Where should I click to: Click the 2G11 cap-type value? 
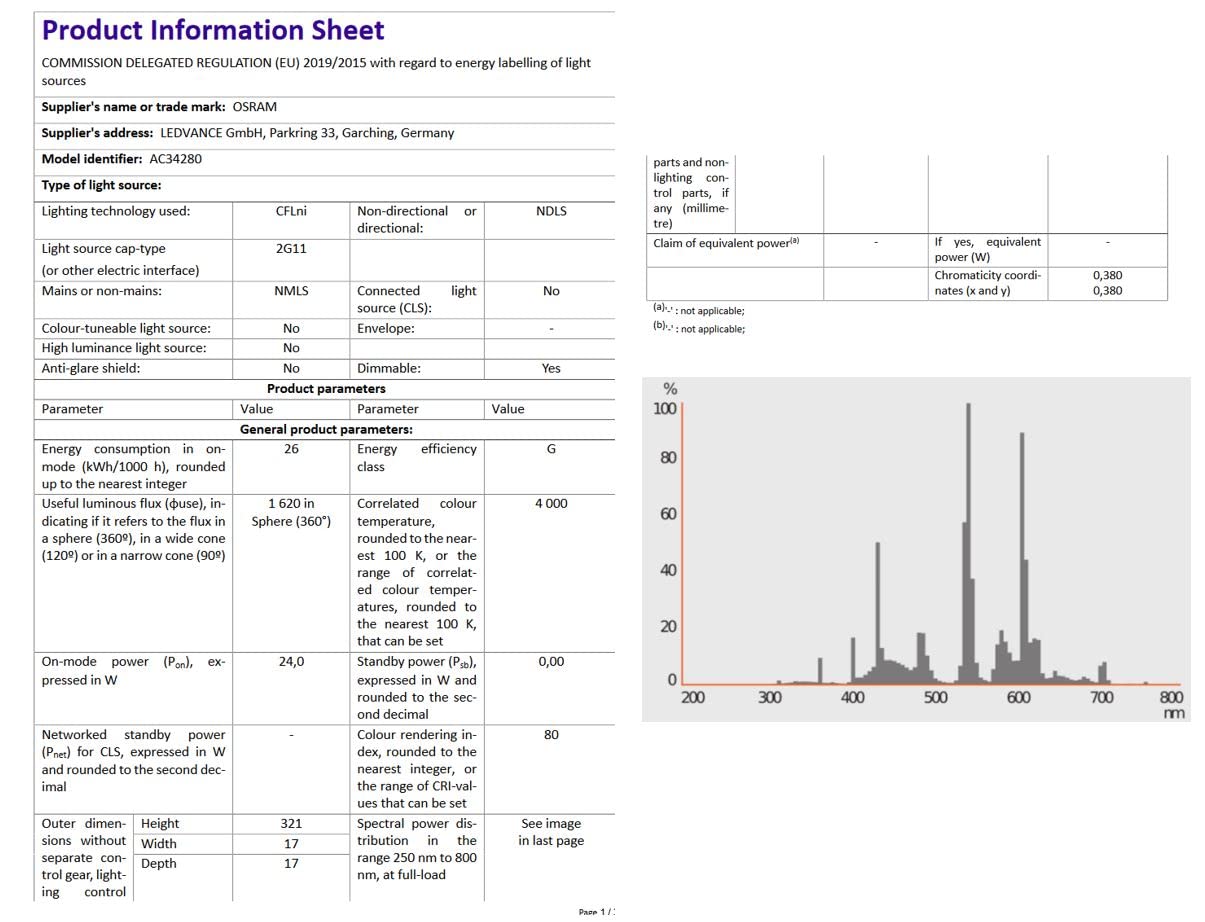click(291, 249)
